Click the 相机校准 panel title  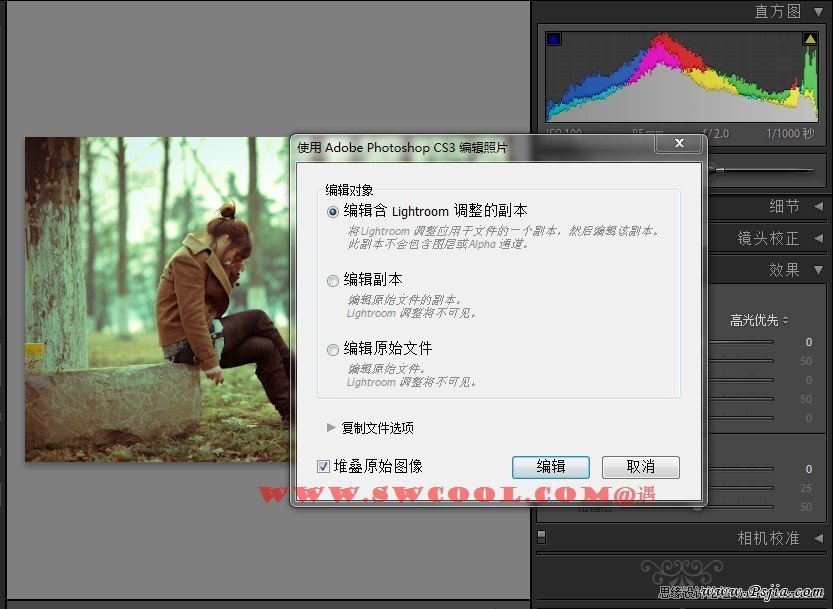click(x=768, y=538)
